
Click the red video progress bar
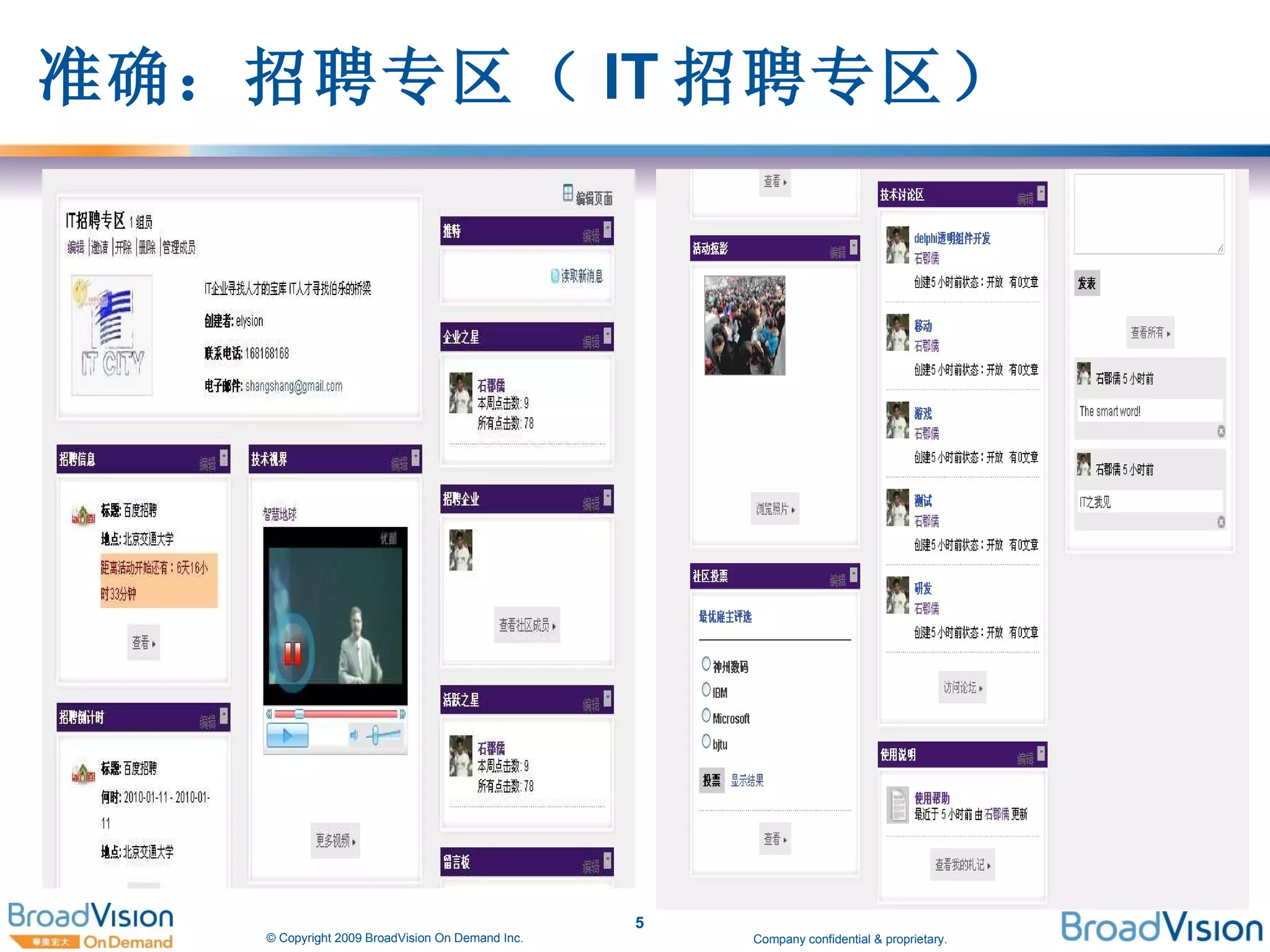click(335, 714)
